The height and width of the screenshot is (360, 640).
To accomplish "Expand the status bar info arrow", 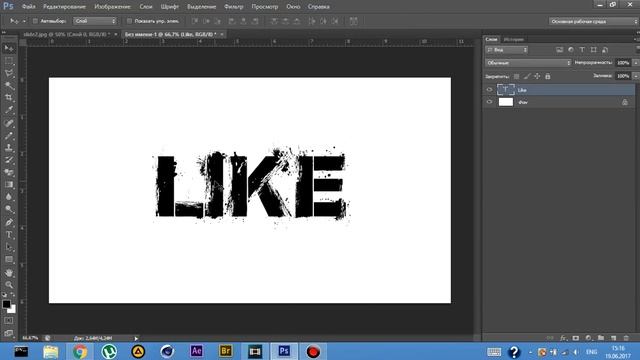I will [136, 338].
